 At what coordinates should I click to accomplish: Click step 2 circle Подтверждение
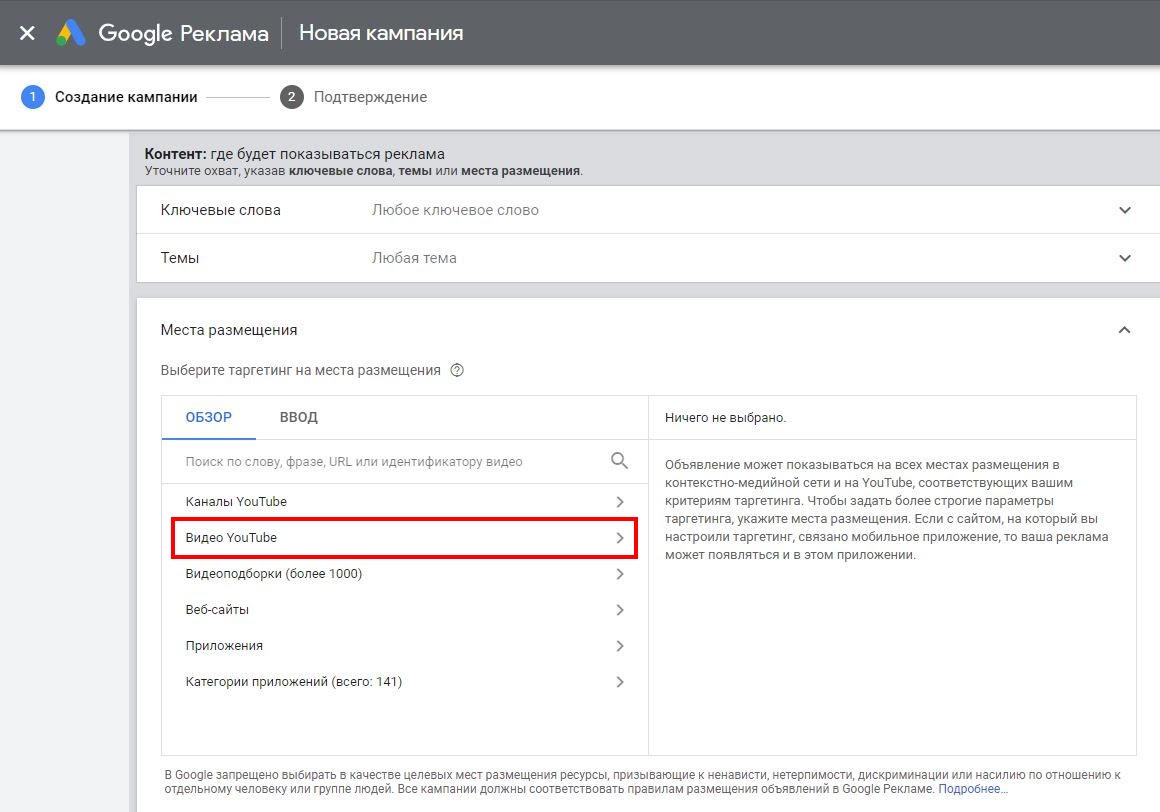[x=292, y=97]
